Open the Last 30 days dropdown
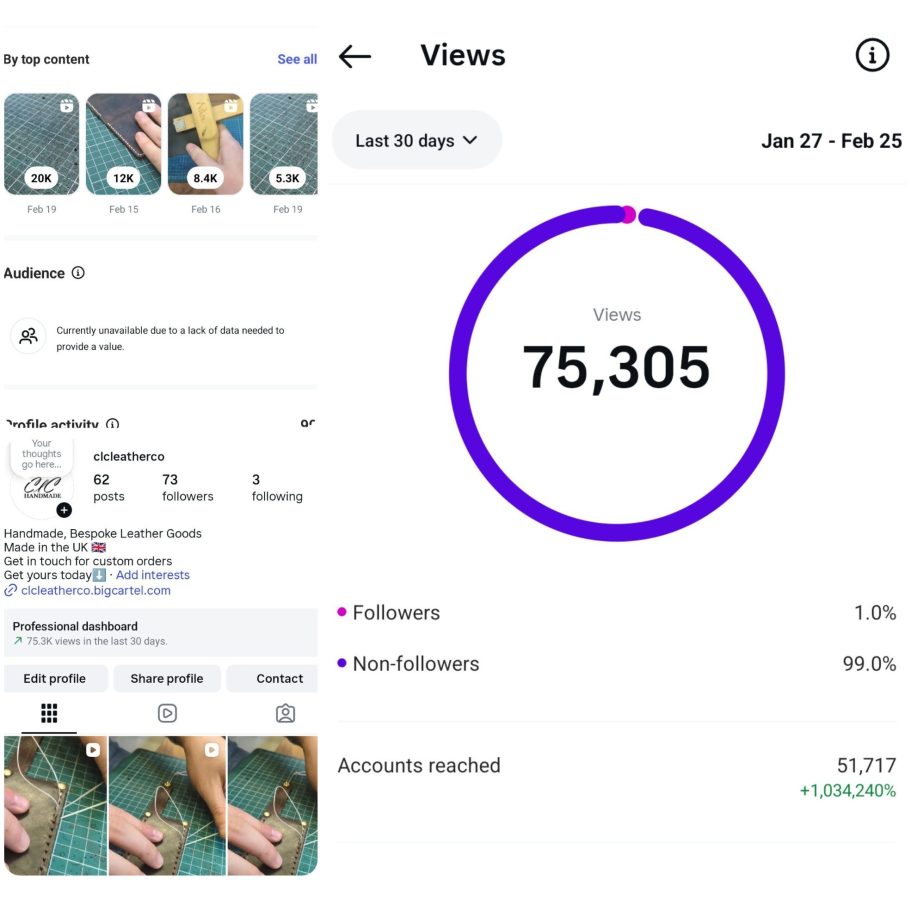Viewport: 911px width, 911px height. 416,141
